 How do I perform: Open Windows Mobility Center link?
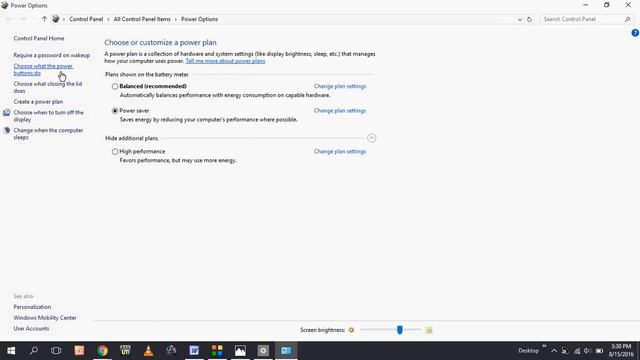click(45, 318)
